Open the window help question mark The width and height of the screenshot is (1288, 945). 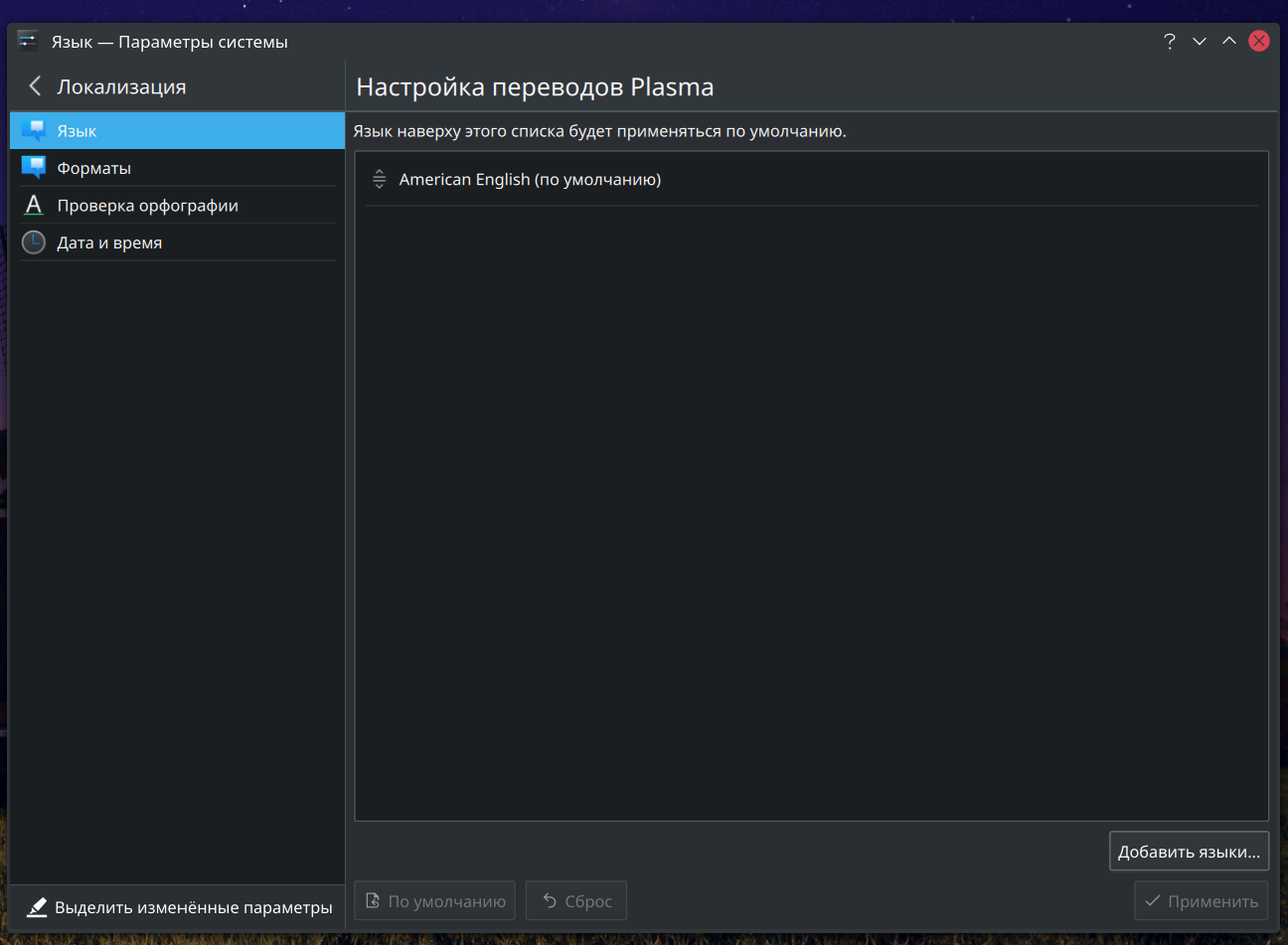coord(1170,41)
